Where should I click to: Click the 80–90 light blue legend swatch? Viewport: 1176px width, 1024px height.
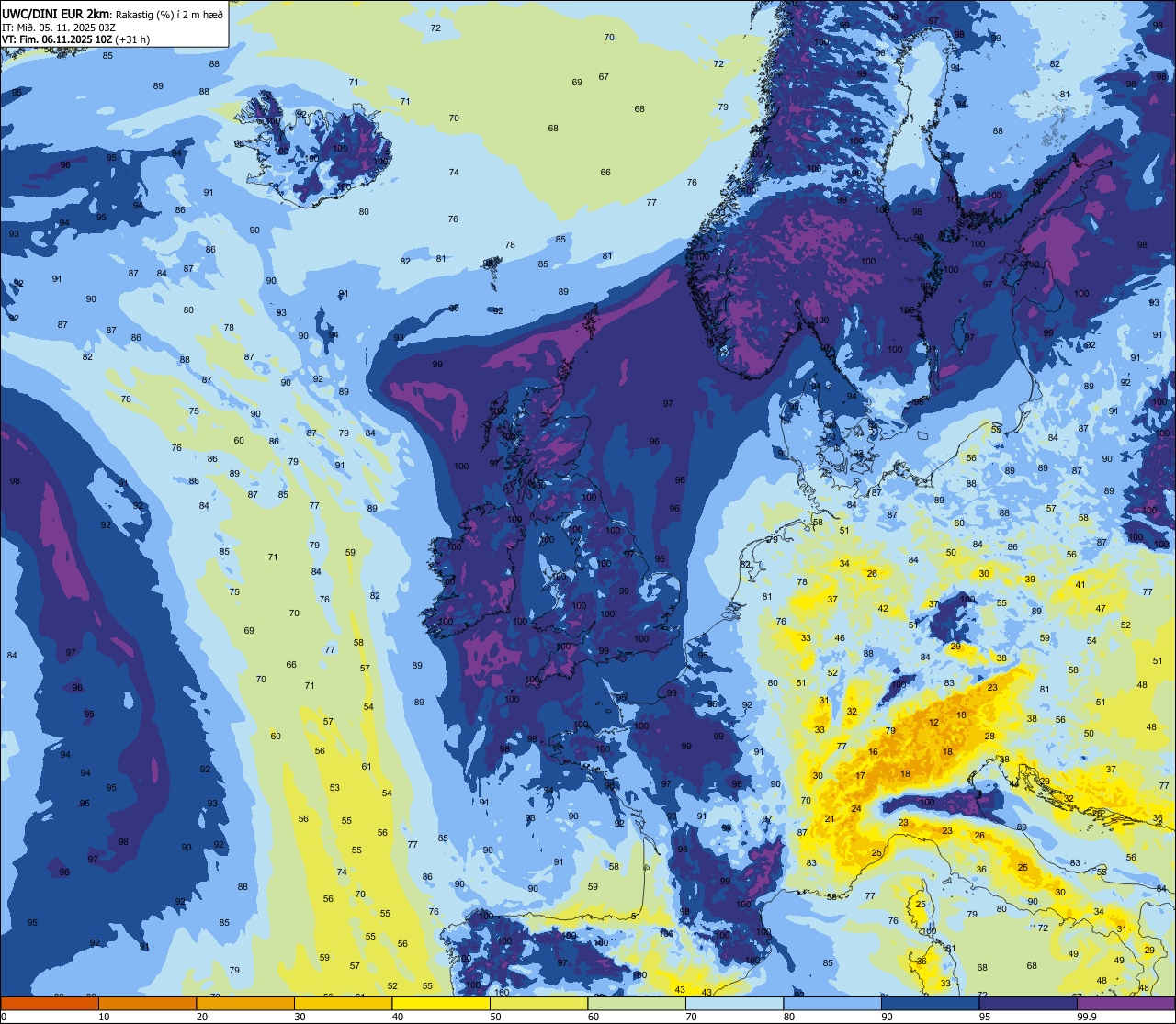point(832,1003)
